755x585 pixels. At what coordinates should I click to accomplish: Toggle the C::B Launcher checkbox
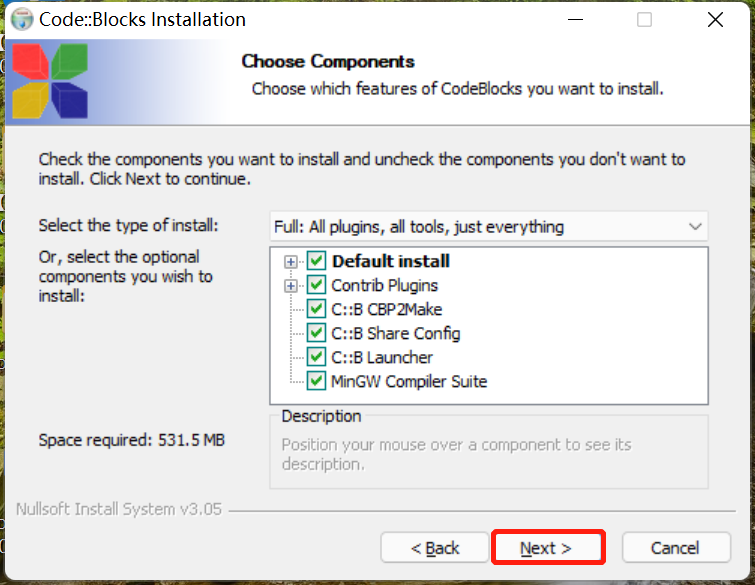point(317,357)
